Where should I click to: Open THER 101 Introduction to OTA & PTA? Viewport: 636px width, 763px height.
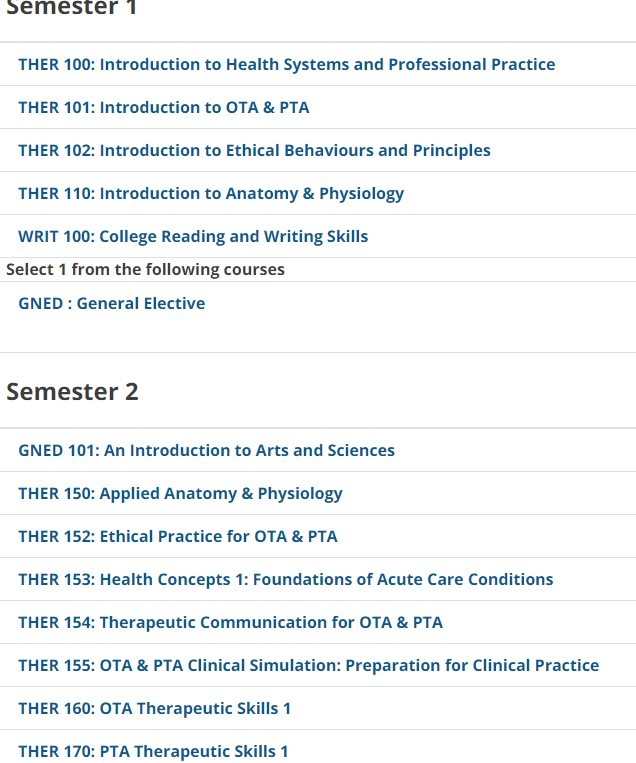pos(164,107)
